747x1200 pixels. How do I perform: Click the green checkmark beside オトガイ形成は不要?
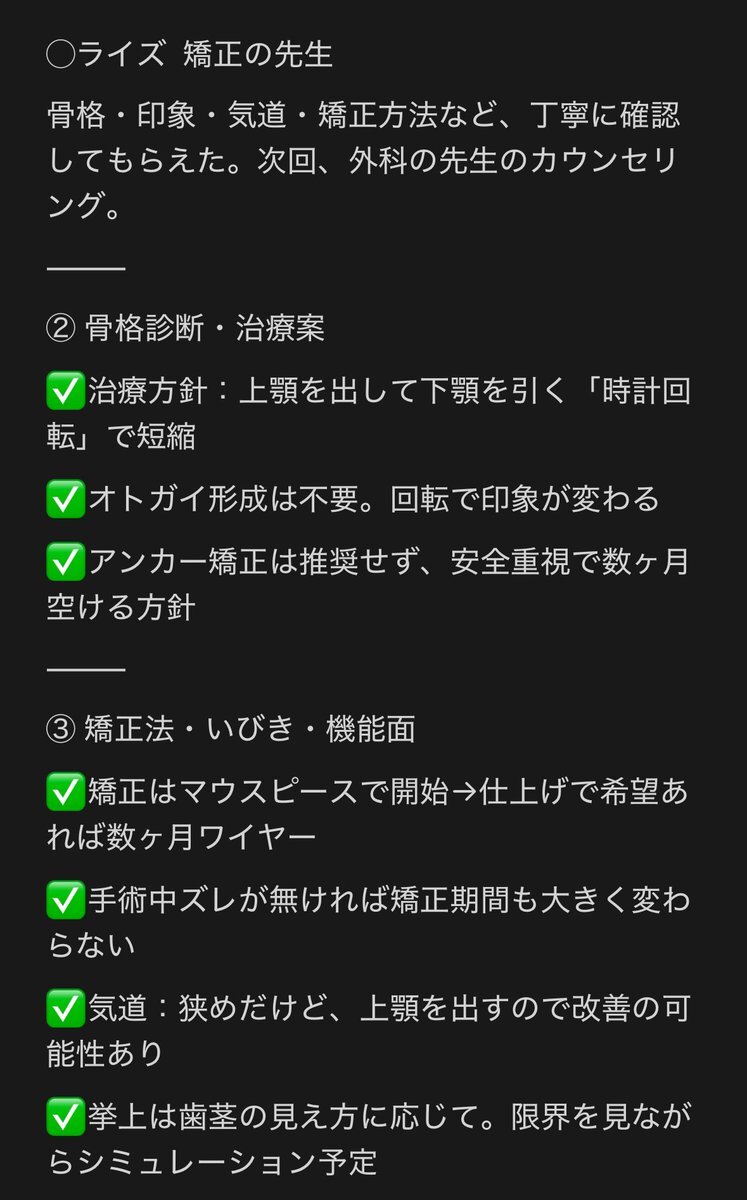(64, 498)
